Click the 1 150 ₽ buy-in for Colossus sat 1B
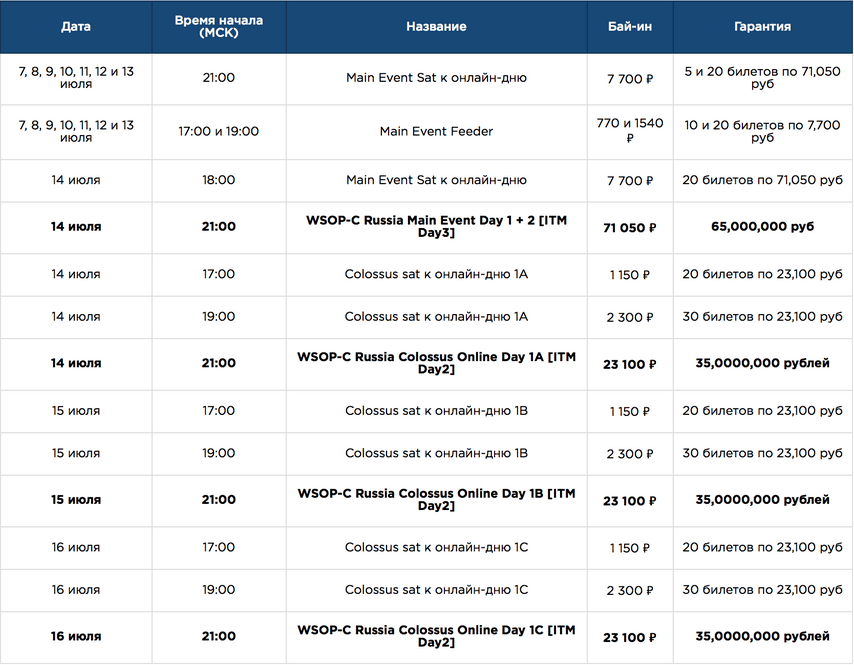The image size is (854, 665). click(630, 412)
